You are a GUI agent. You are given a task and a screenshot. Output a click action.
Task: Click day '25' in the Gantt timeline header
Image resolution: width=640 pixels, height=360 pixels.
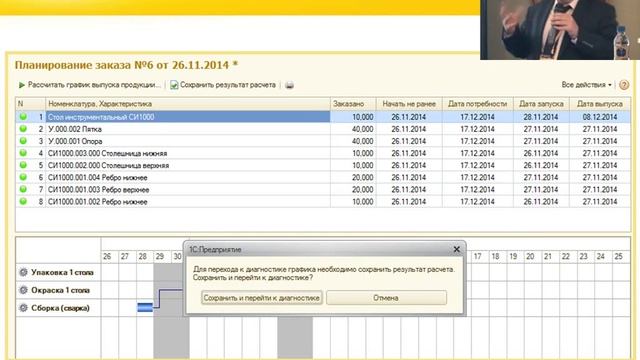point(618,256)
